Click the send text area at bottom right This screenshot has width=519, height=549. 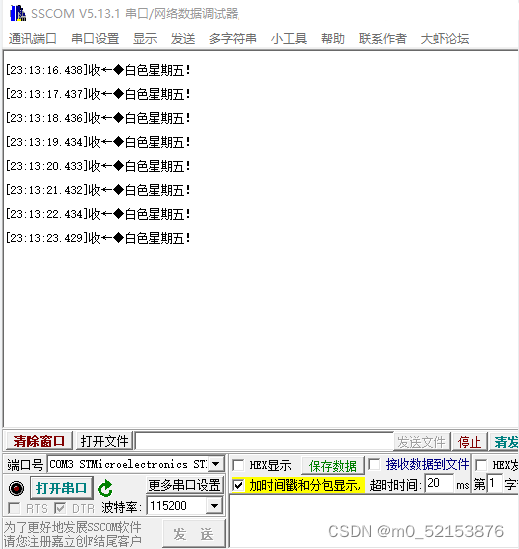point(374,521)
